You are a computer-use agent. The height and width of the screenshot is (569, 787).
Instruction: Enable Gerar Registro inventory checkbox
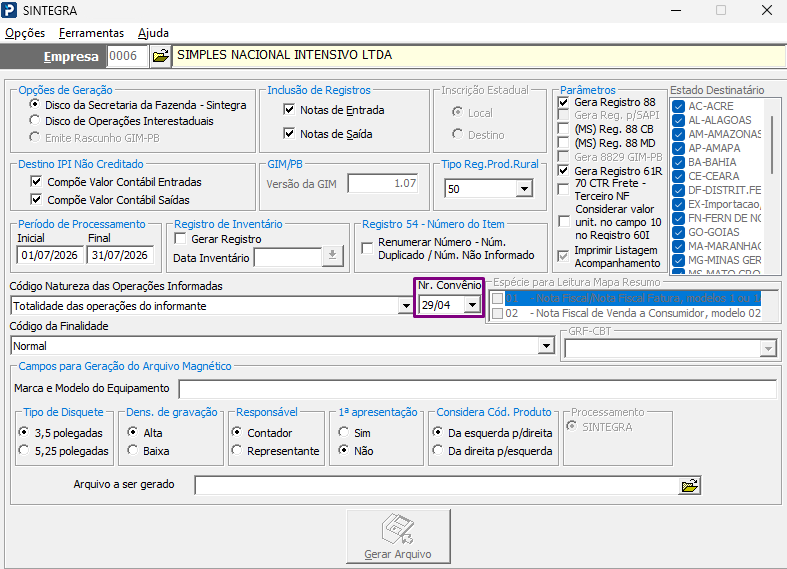coord(180,238)
